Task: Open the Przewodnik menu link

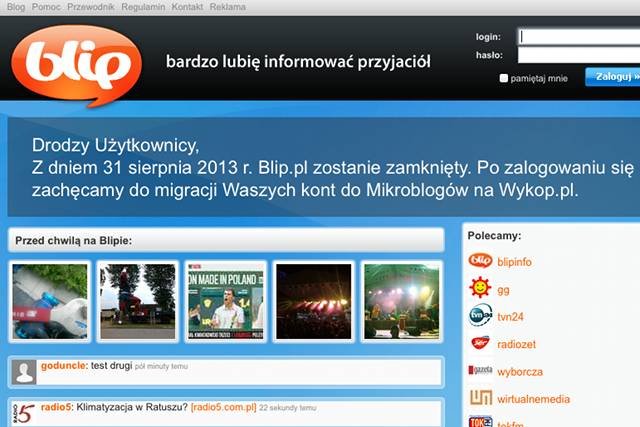Action: [x=91, y=7]
